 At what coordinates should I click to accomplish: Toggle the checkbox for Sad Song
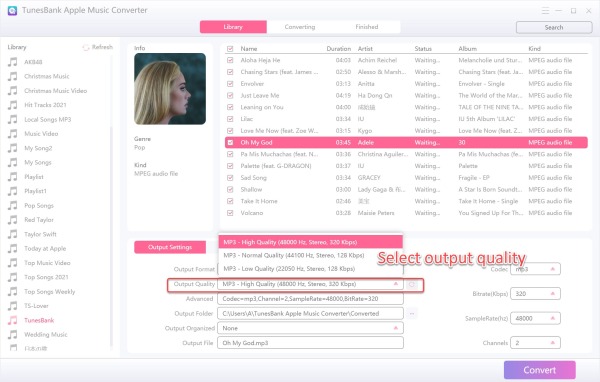[230, 178]
